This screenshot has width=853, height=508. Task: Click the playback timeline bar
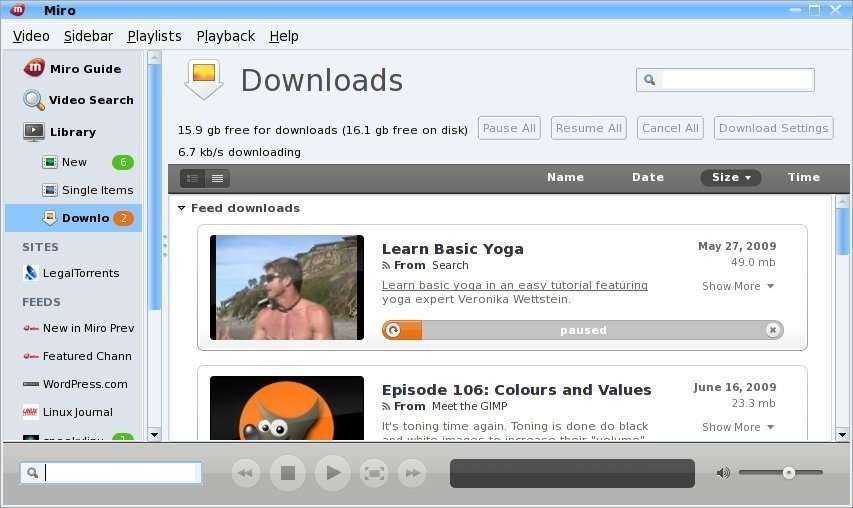click(x=572, y=473)
